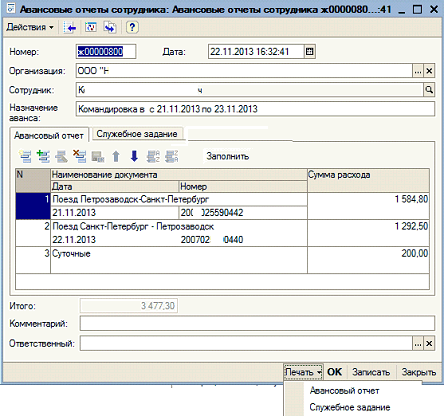Click the Заполнить button

tap(228, 156)
